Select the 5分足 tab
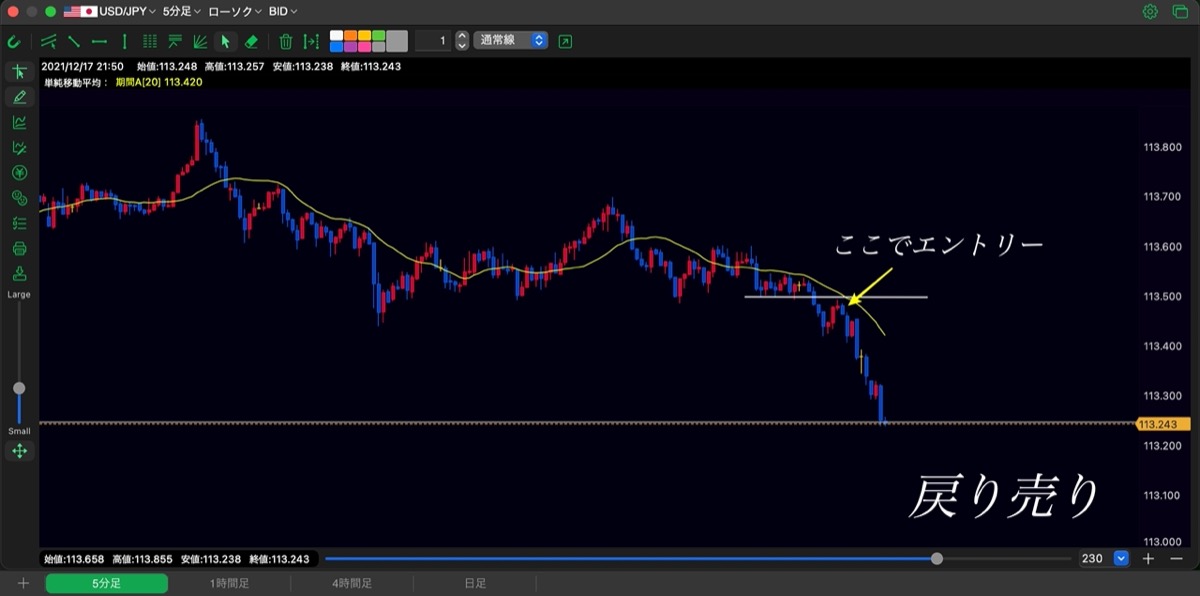 [106, 583]
